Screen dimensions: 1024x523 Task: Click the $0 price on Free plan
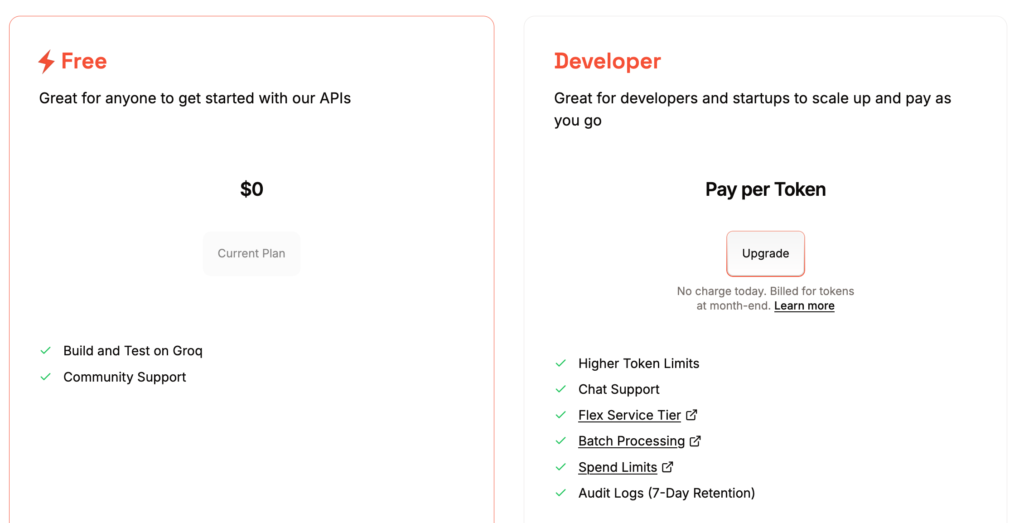(251, 189)
